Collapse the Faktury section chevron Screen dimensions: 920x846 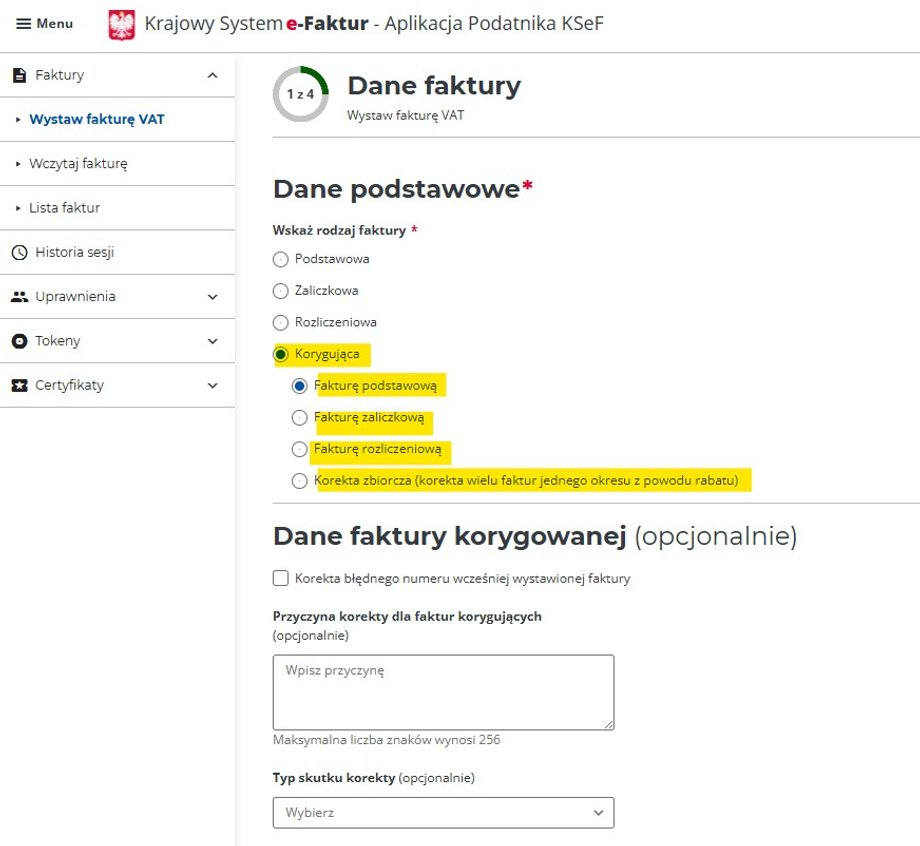[x=211, y=74]
